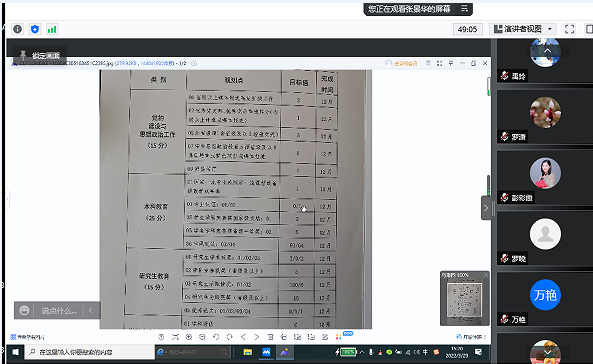Click the blue security shield icon
The height and width of the screenshot is (364, 593).
pos(35,29)
